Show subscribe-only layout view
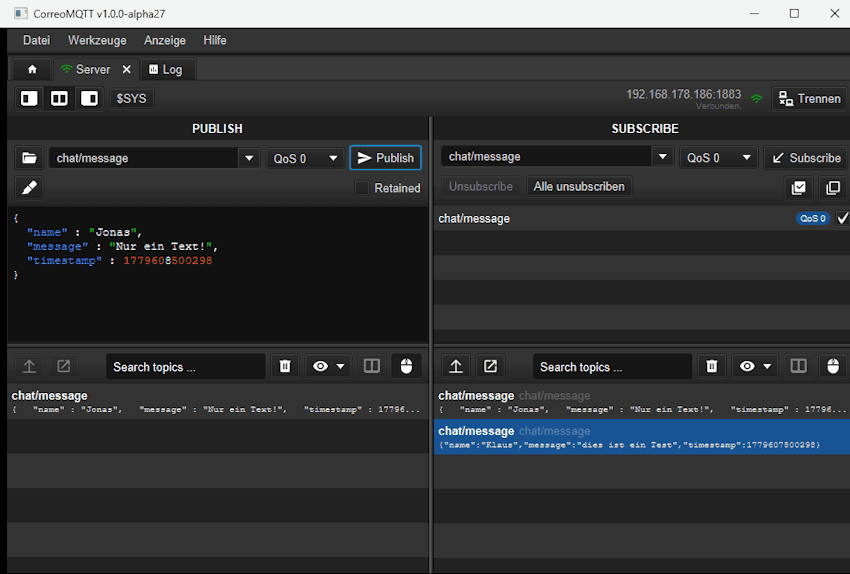Screen dimensions: 850x574 (89, 99)
